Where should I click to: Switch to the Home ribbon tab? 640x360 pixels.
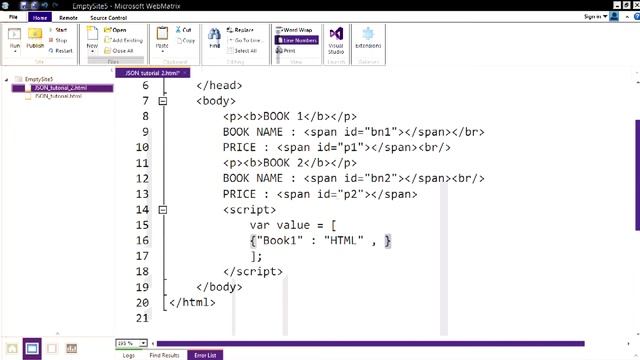click(40, 18)
